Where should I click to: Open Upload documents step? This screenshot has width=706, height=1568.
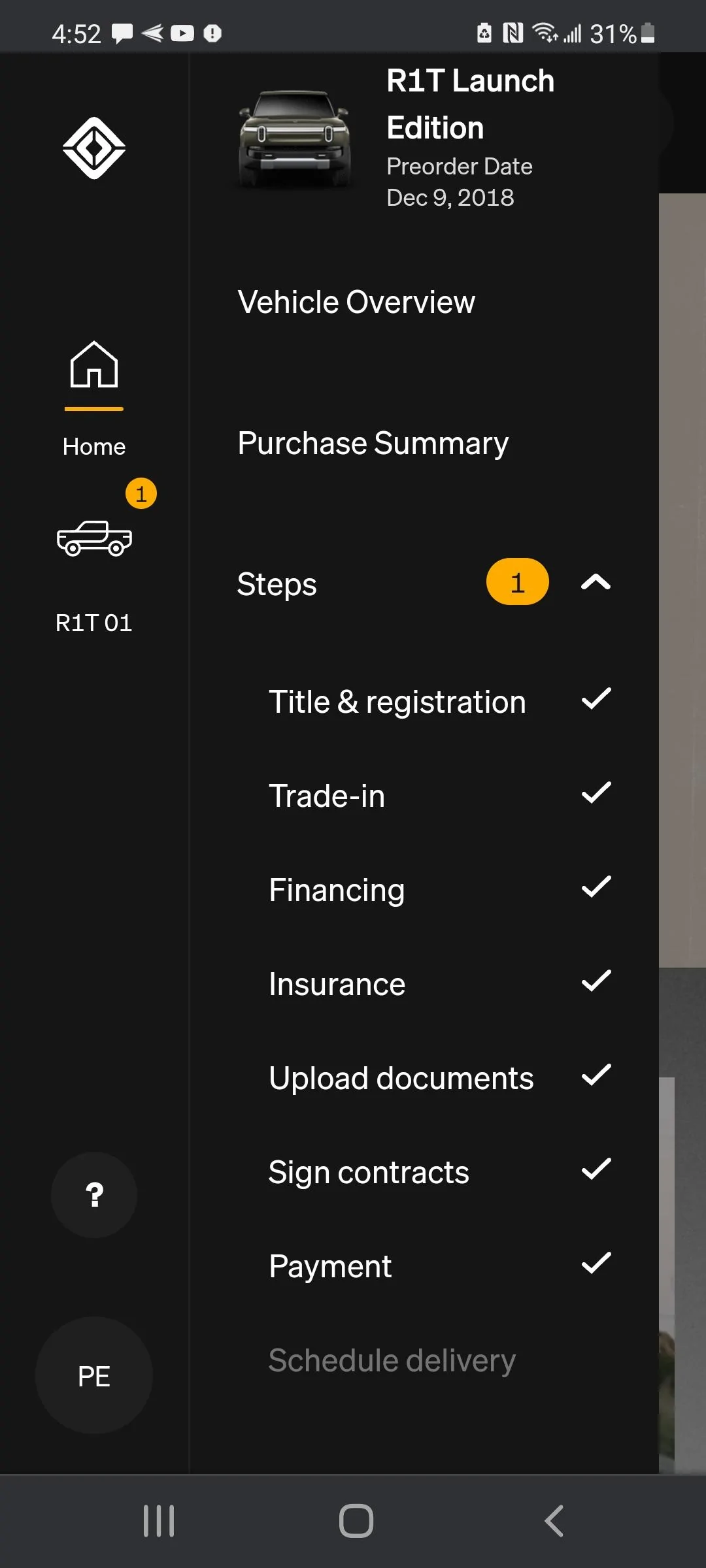point(401,1079)
